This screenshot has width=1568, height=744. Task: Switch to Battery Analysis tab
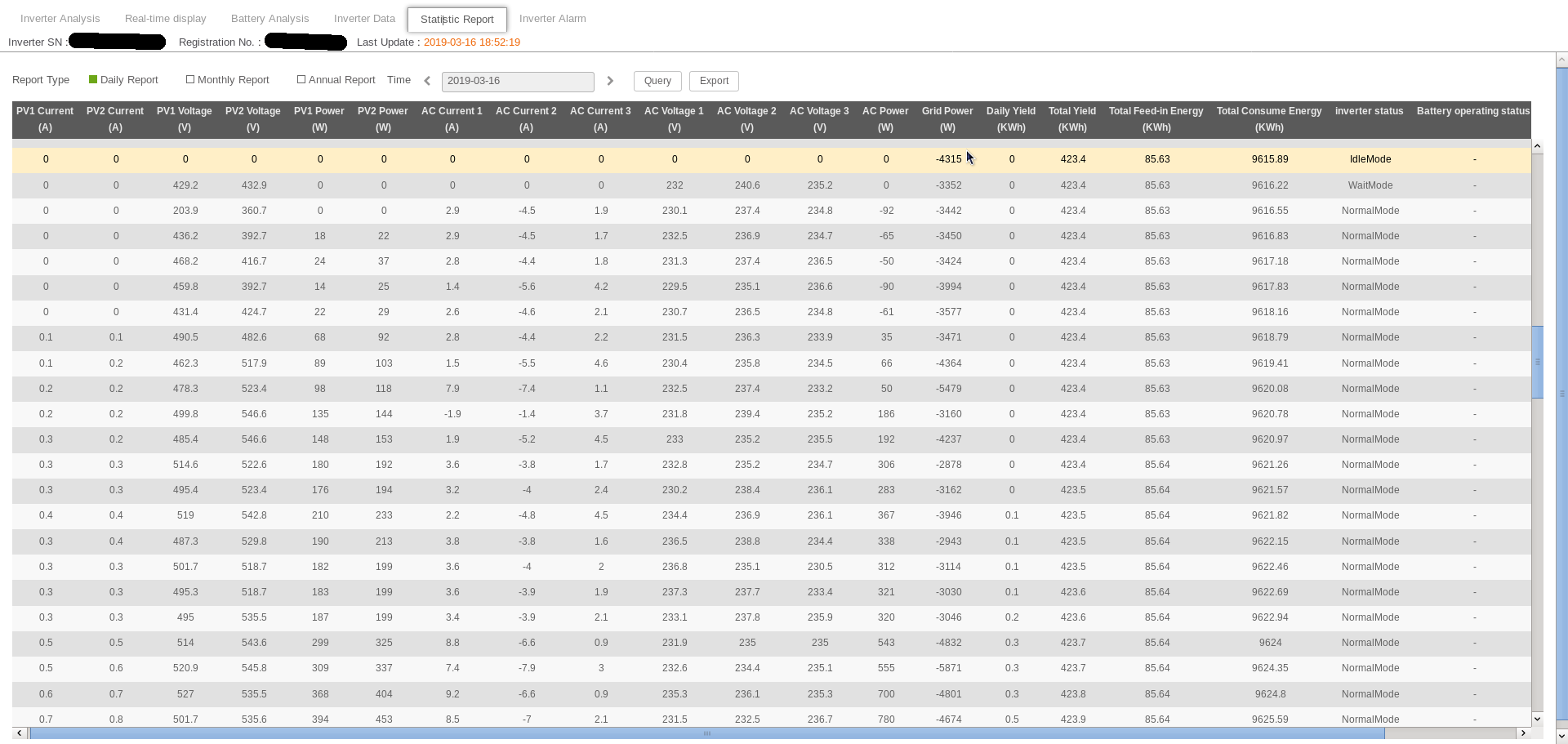pyautogui.click(x=269, y=19)
